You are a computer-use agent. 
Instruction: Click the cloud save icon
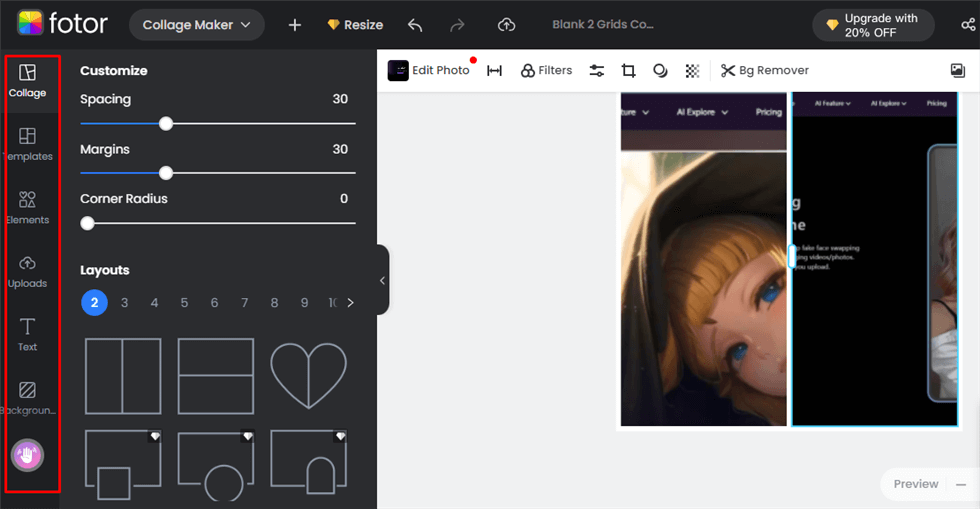pos(506,25)
